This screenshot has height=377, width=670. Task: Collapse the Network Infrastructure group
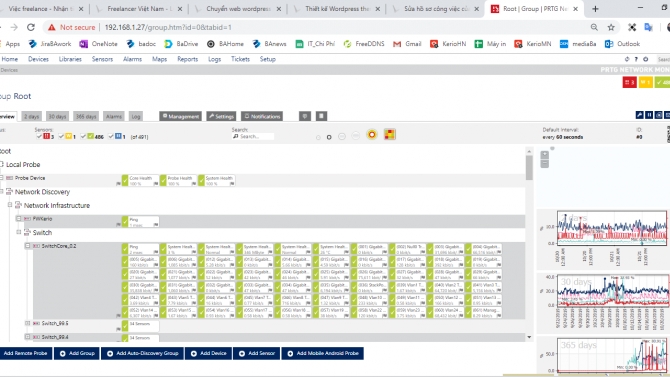pos(10,205)
